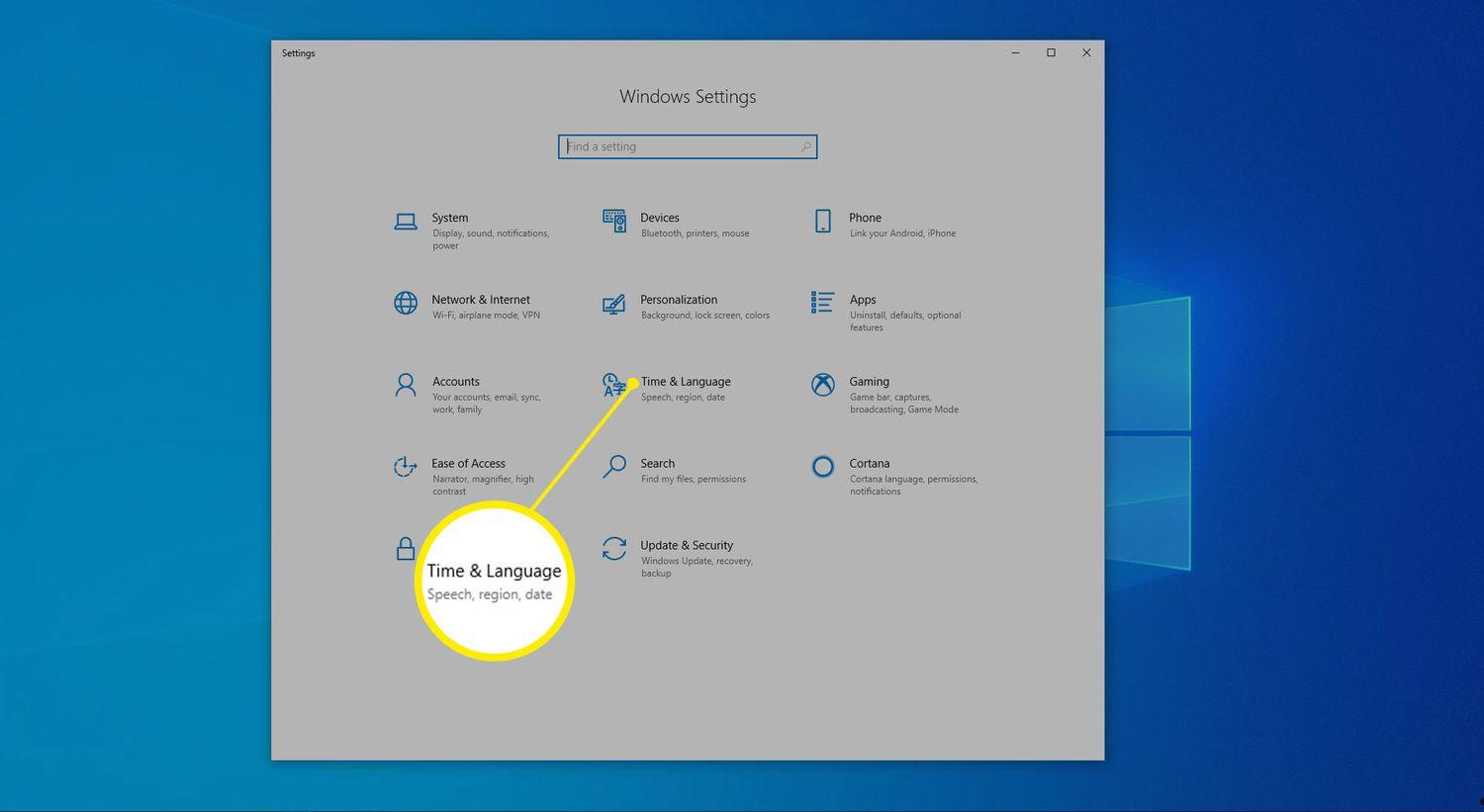This screenshot has height=812, width=1484.
Task: Click the Search magnifier category icon
Action: [614, 467]
